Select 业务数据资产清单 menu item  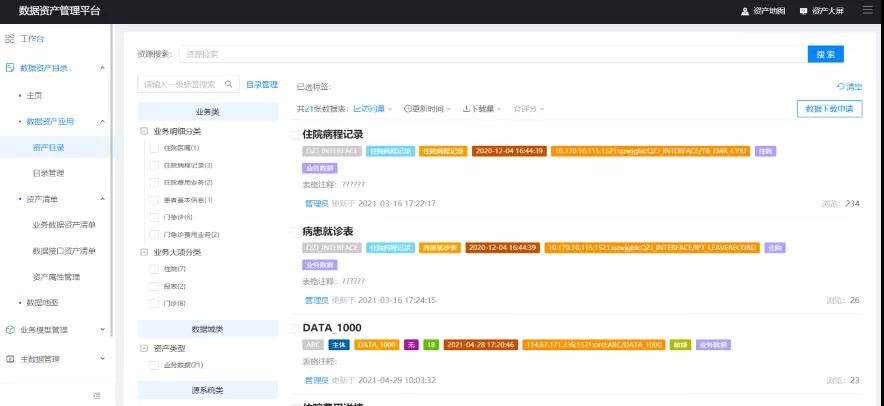pos(64,225)
